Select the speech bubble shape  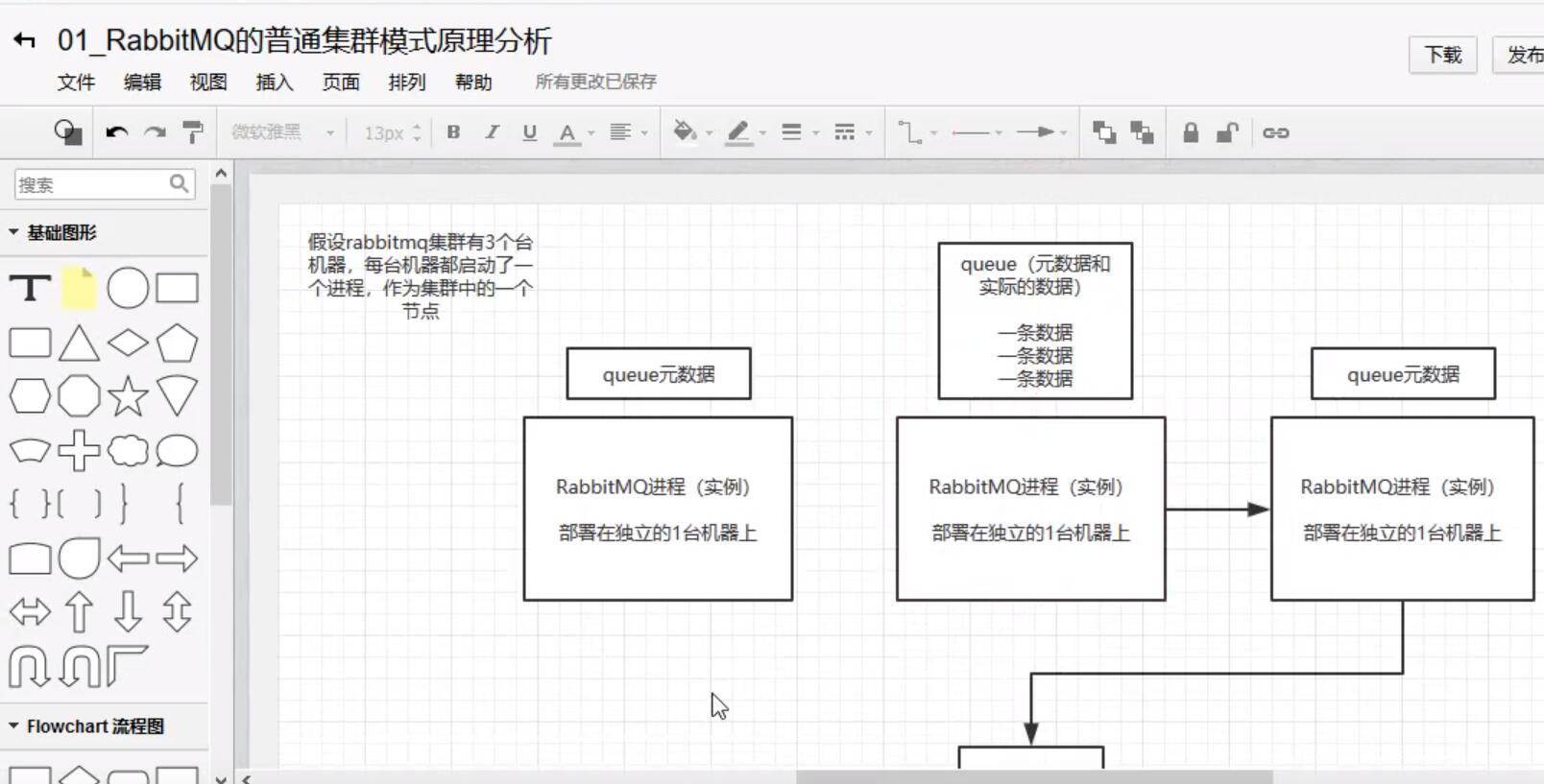click(177, 450)
